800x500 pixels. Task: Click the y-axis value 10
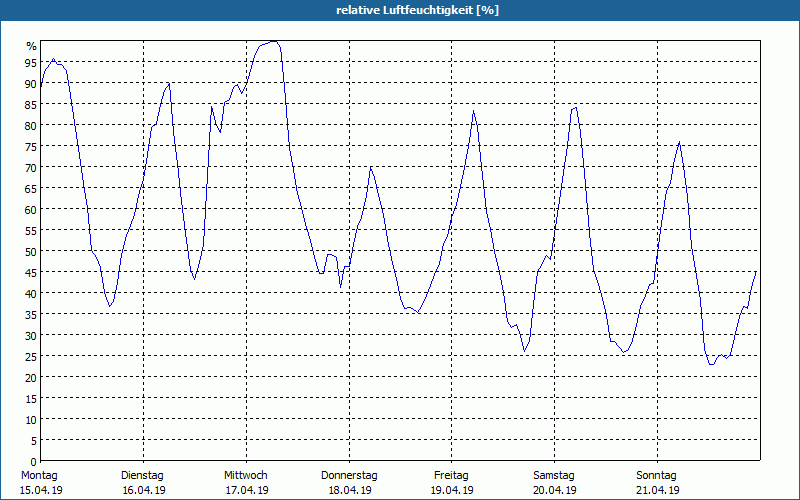click(x=31, y=420)
